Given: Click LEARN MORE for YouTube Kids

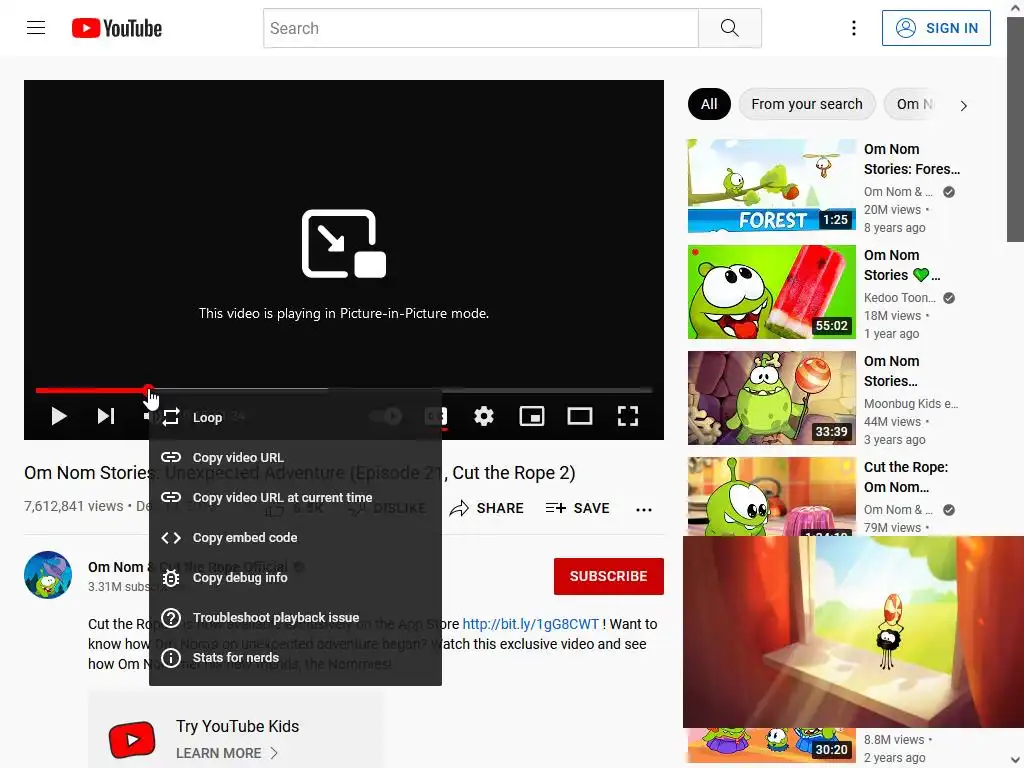Looking at the screenshot, I should point(227,753).
